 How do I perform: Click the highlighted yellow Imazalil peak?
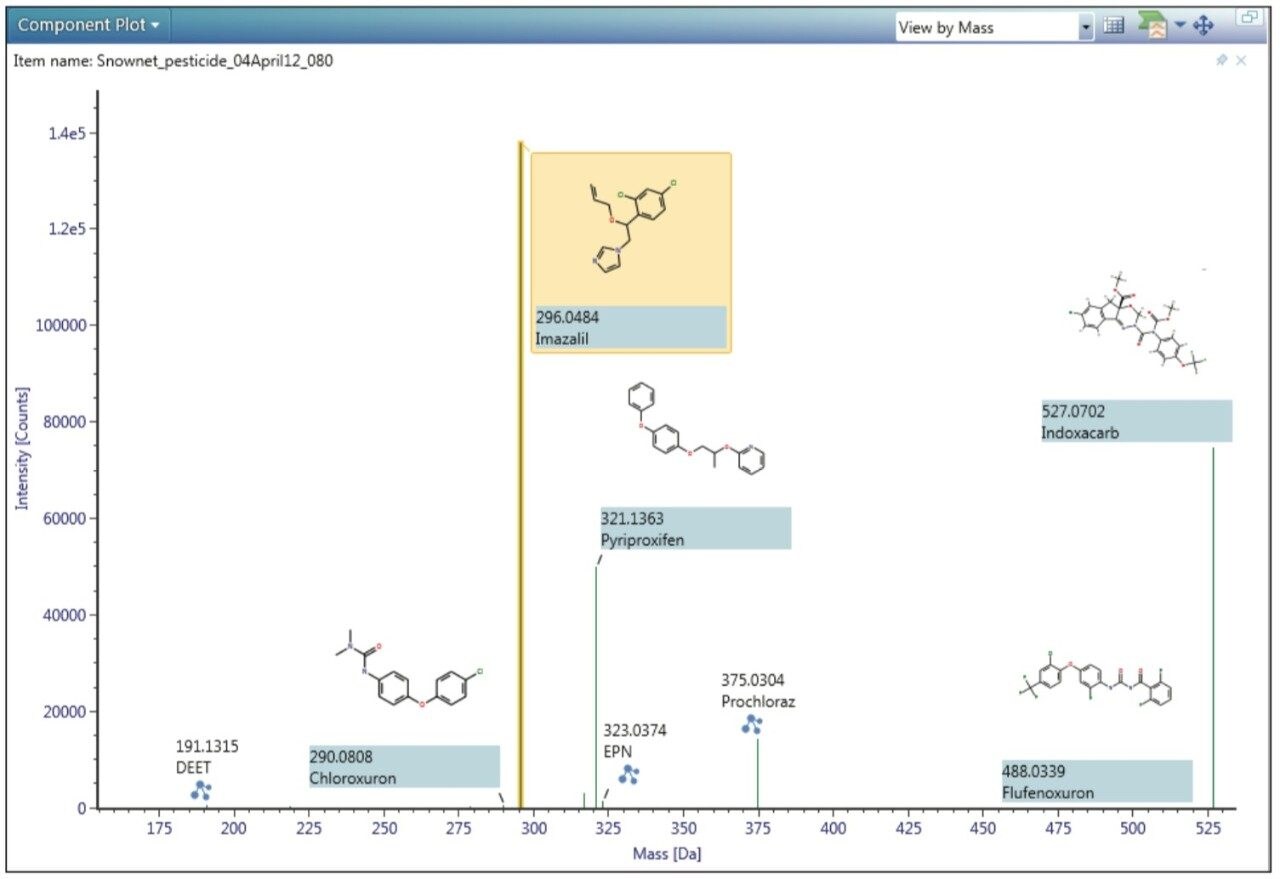(x=520, y=500)
